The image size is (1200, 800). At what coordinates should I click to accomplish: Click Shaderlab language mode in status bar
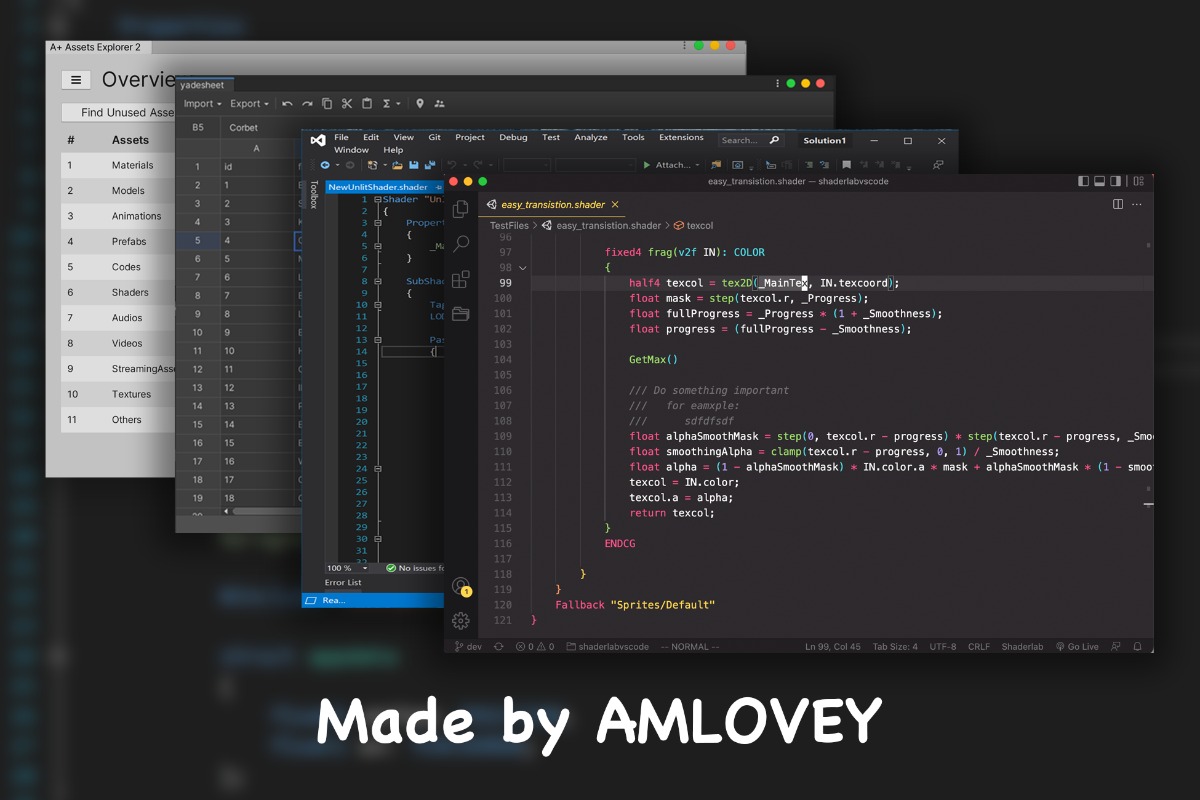point(1022,647)
